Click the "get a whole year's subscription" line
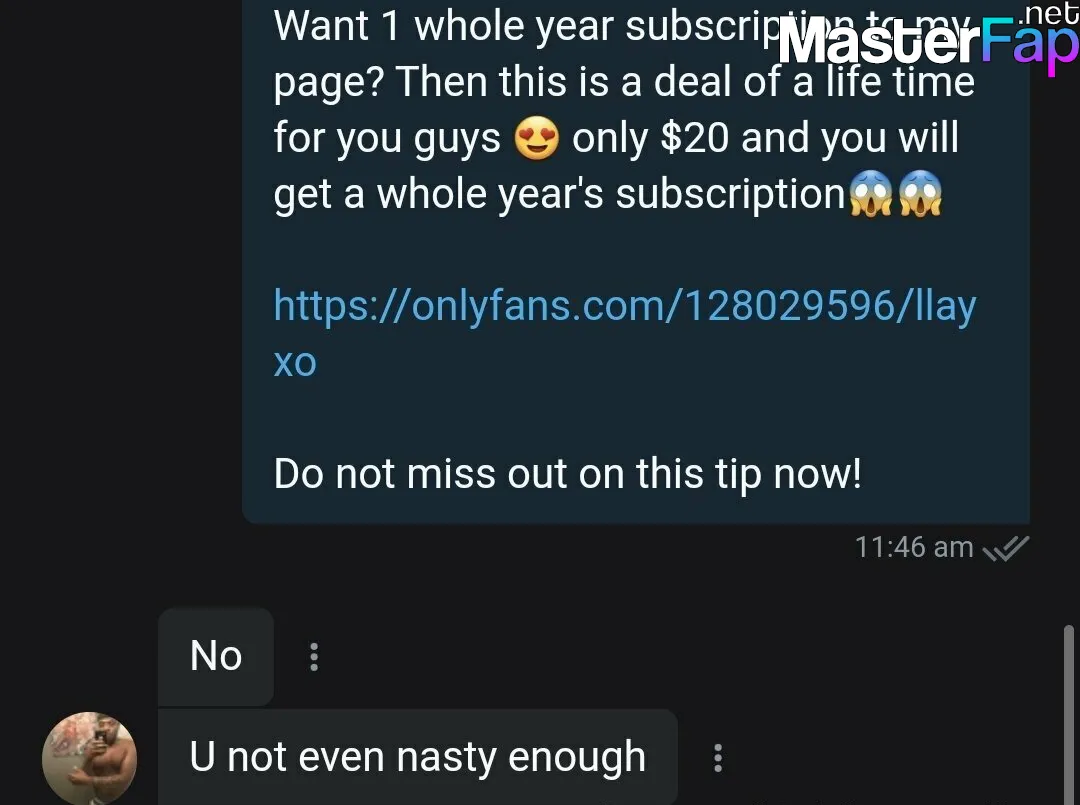The width and height of the screenshot is (1080, 805). [x=559, y=194]
